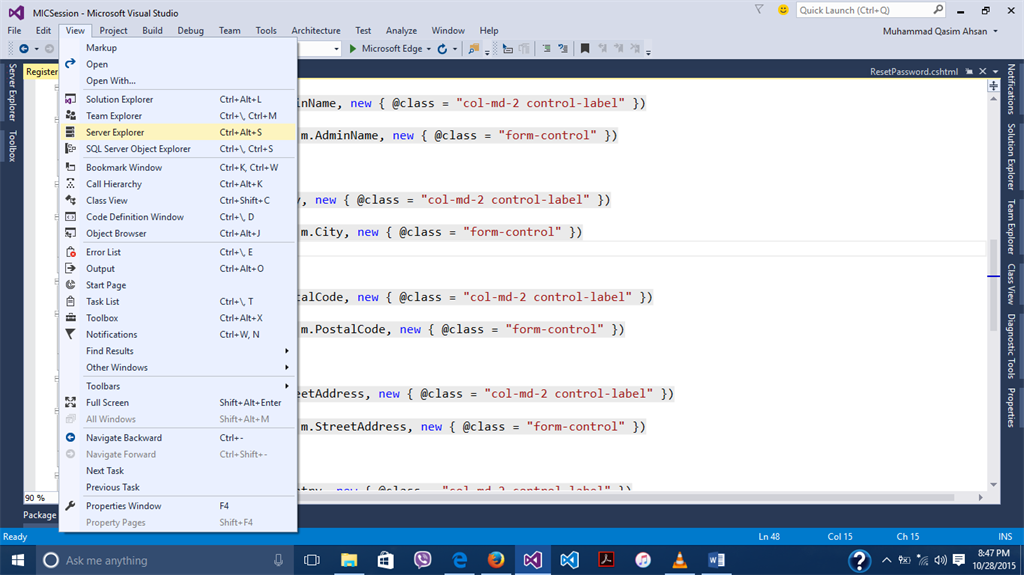Toggle Full Screen mode in View menu
The image size is (1024, 575).
point(107,402)
